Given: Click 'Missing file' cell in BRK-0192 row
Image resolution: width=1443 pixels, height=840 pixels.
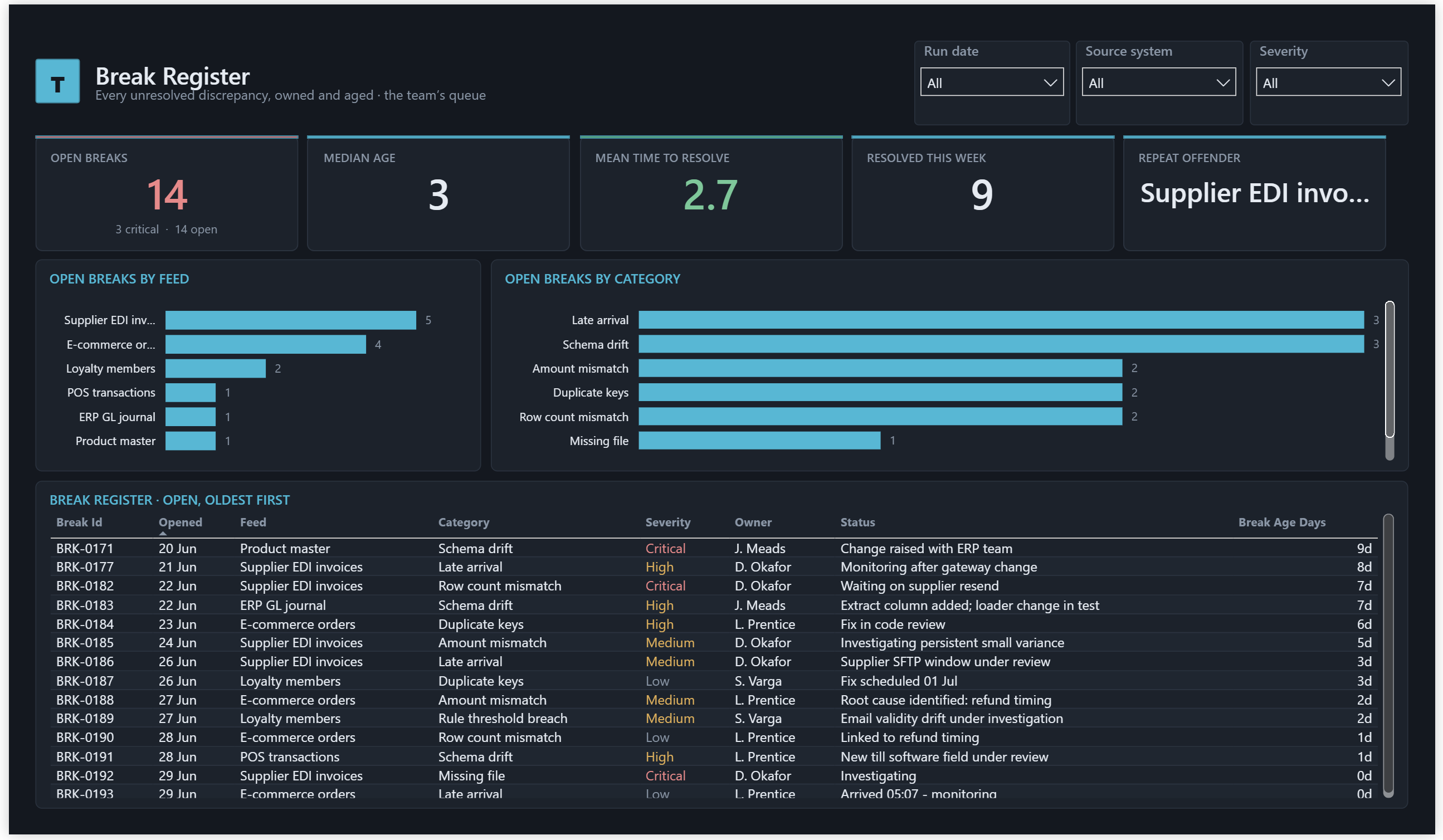Looking at the screenshot, I should pos(471,775).
